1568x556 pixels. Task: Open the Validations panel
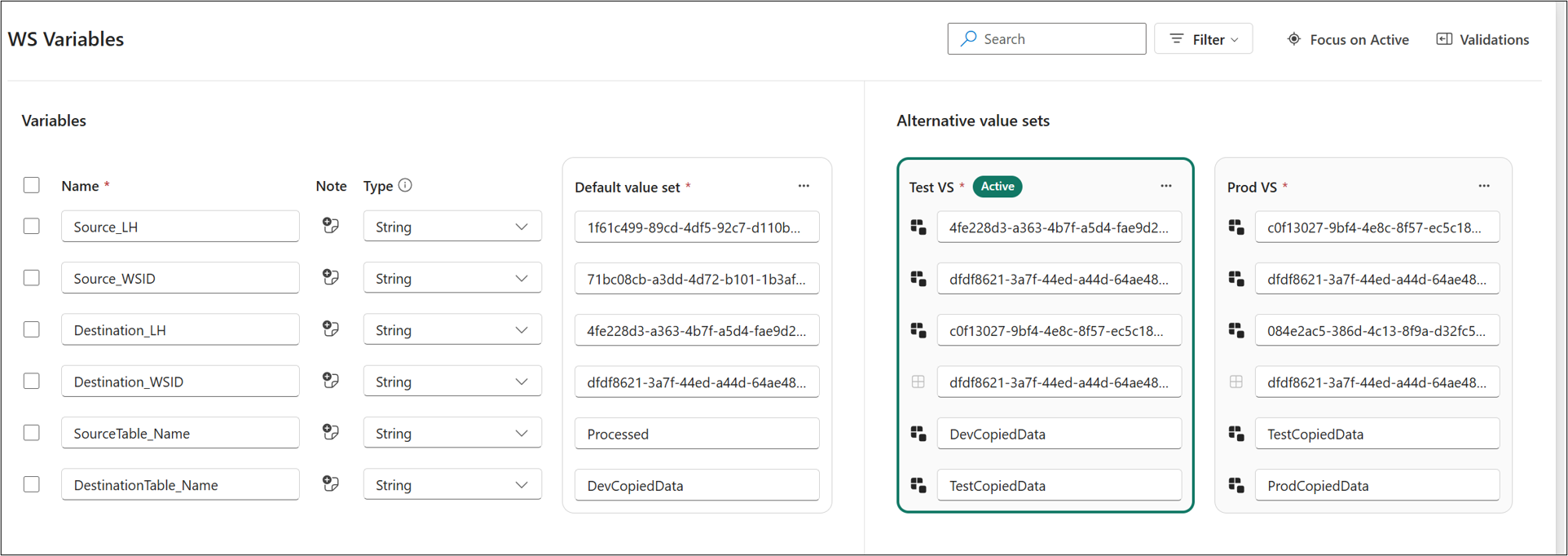[x=1482, y=39]
